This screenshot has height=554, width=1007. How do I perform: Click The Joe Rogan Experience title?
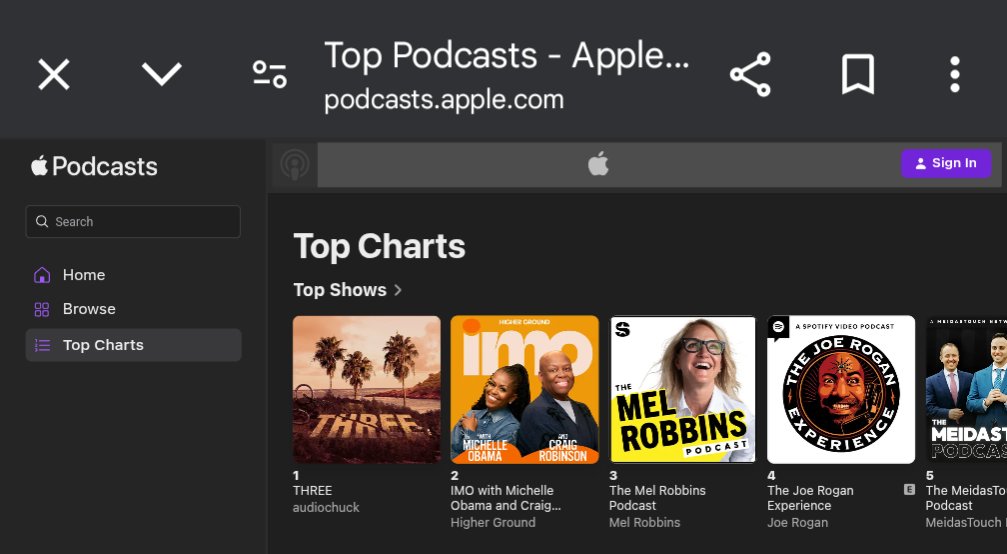(810, 498)
